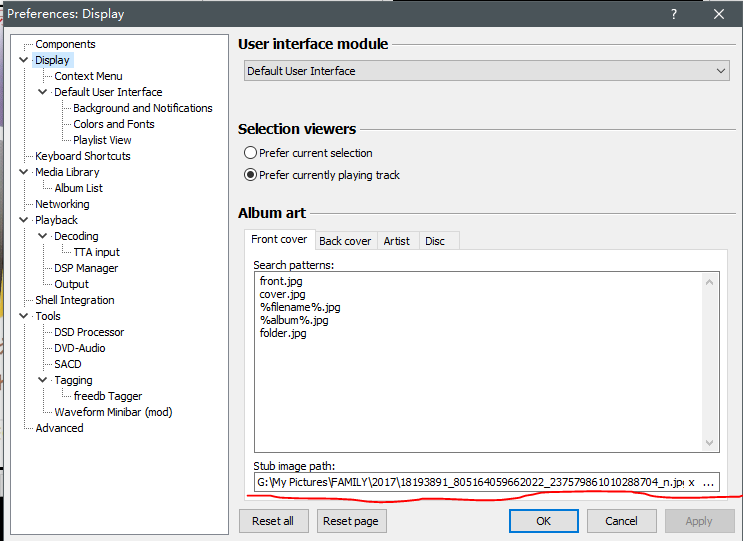Open the User interface module dropdown
The image size is (743, 541).
click(487, 71)
